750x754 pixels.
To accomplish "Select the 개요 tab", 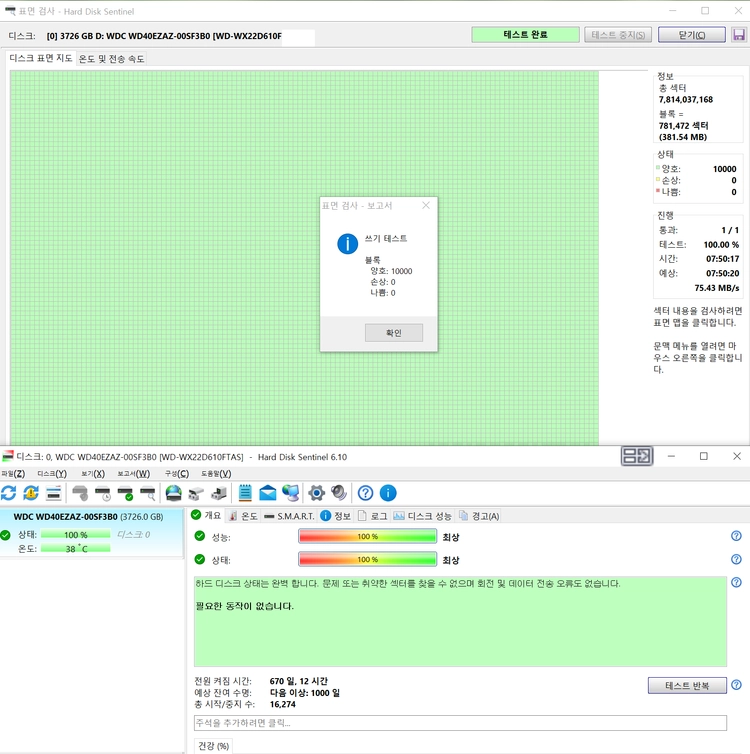I will [206, 515].
